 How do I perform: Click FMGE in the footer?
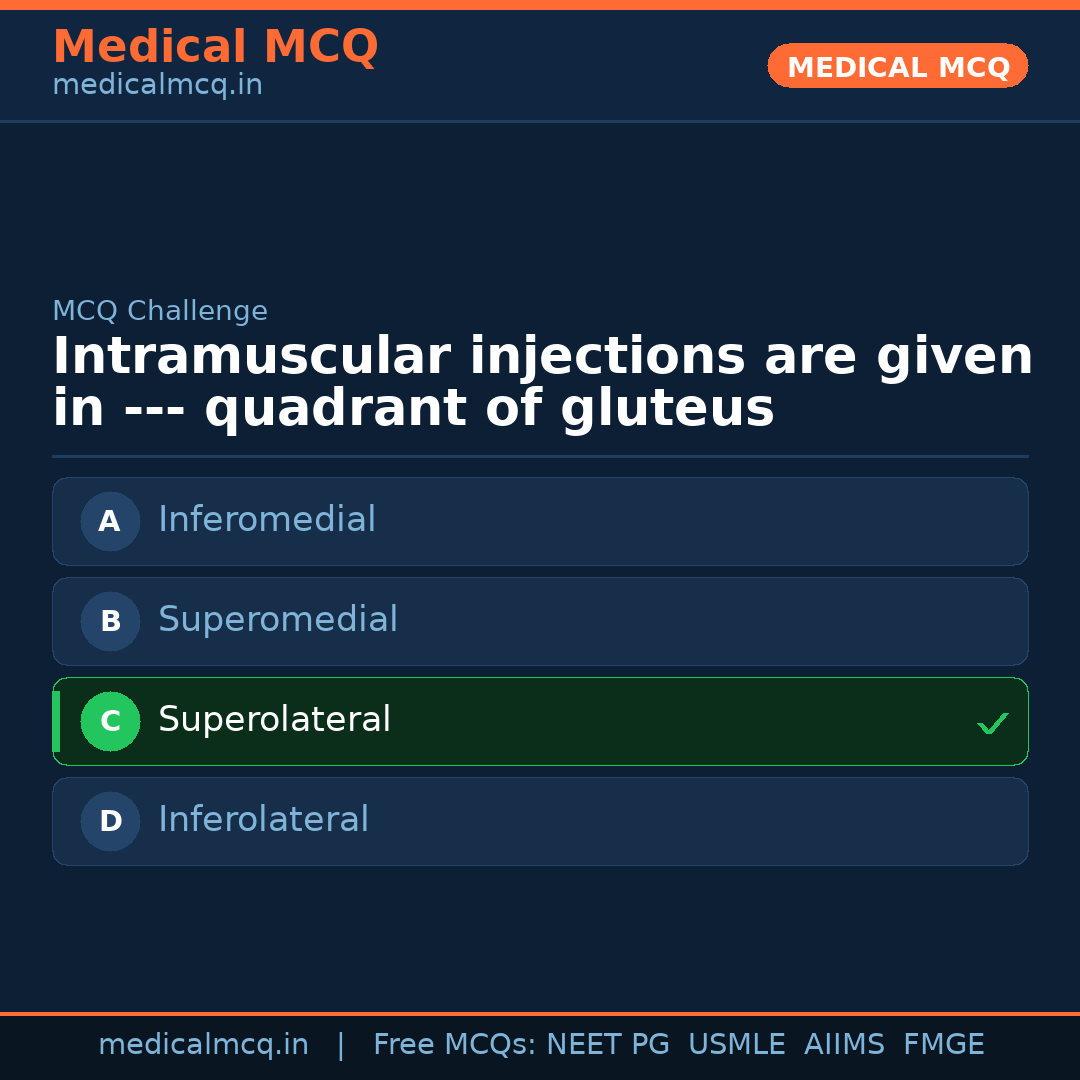[943, 1045]
